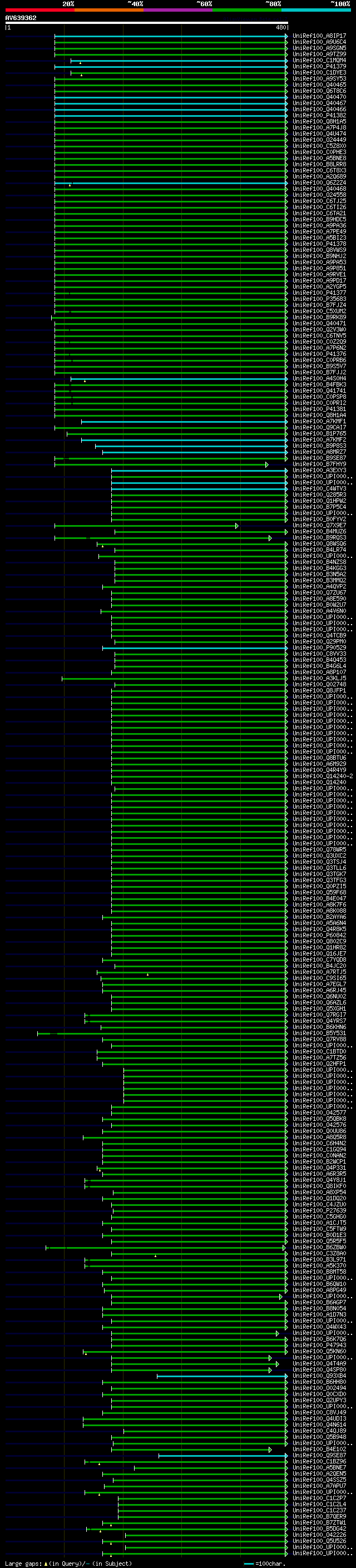Select the UniRef100_B7FHY9 hit

pos(319,464)
